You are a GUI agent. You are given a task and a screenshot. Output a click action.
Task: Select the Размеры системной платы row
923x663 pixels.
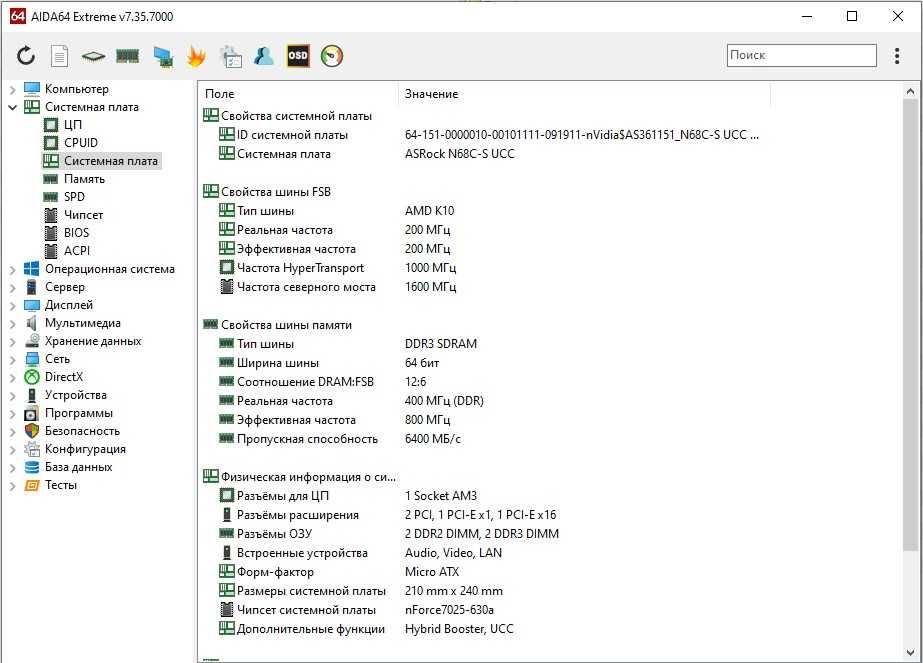361,591
